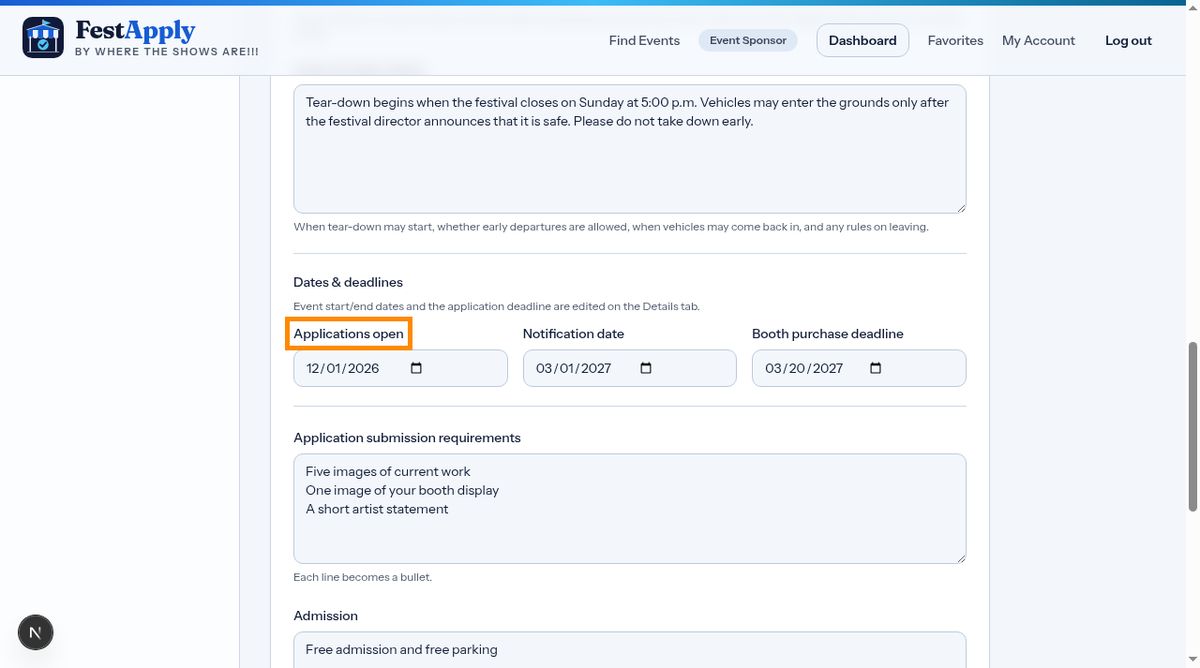Click the Log out button
The height and width of the screenshot is (668, 1200).
(x=1128, y=40)
